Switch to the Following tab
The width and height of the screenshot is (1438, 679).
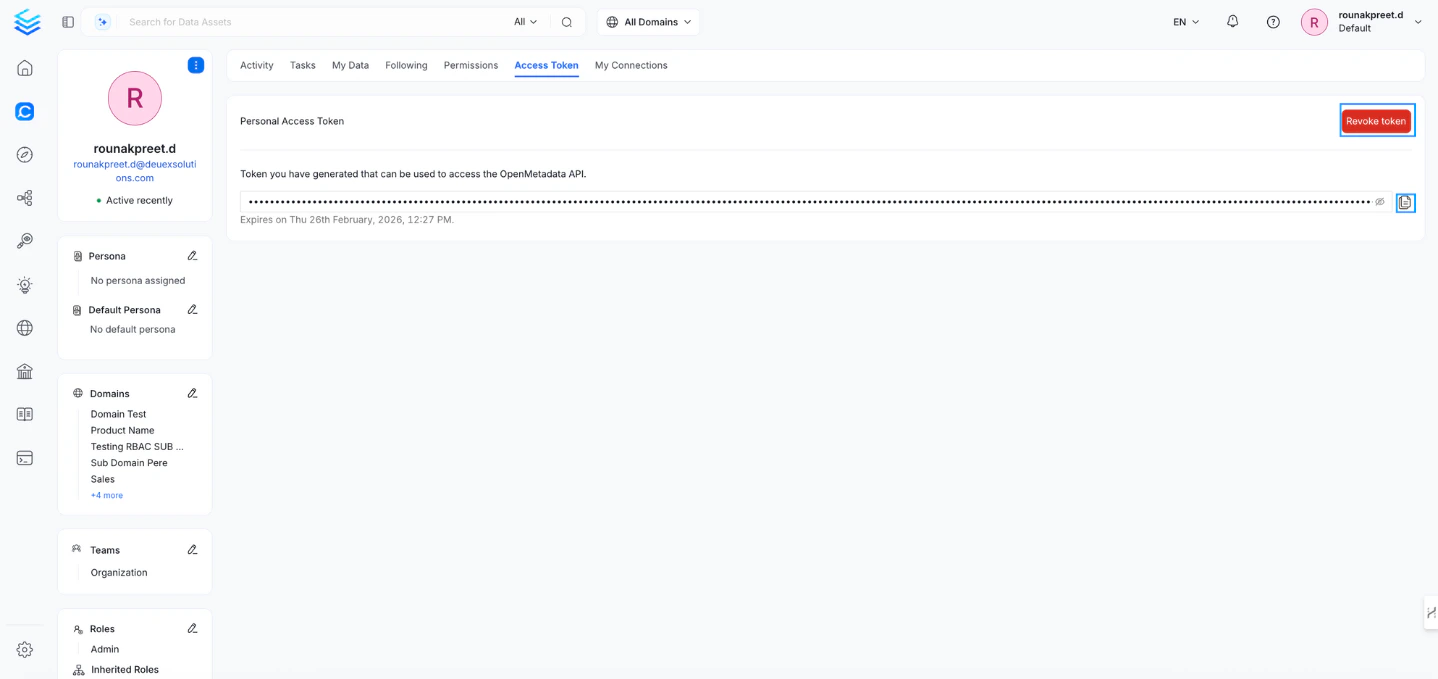tap(406, 65)
